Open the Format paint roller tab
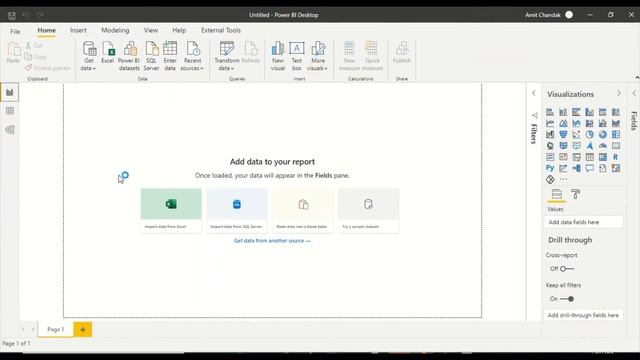Screen dimensions: 640x360 (x=576, y=194)
